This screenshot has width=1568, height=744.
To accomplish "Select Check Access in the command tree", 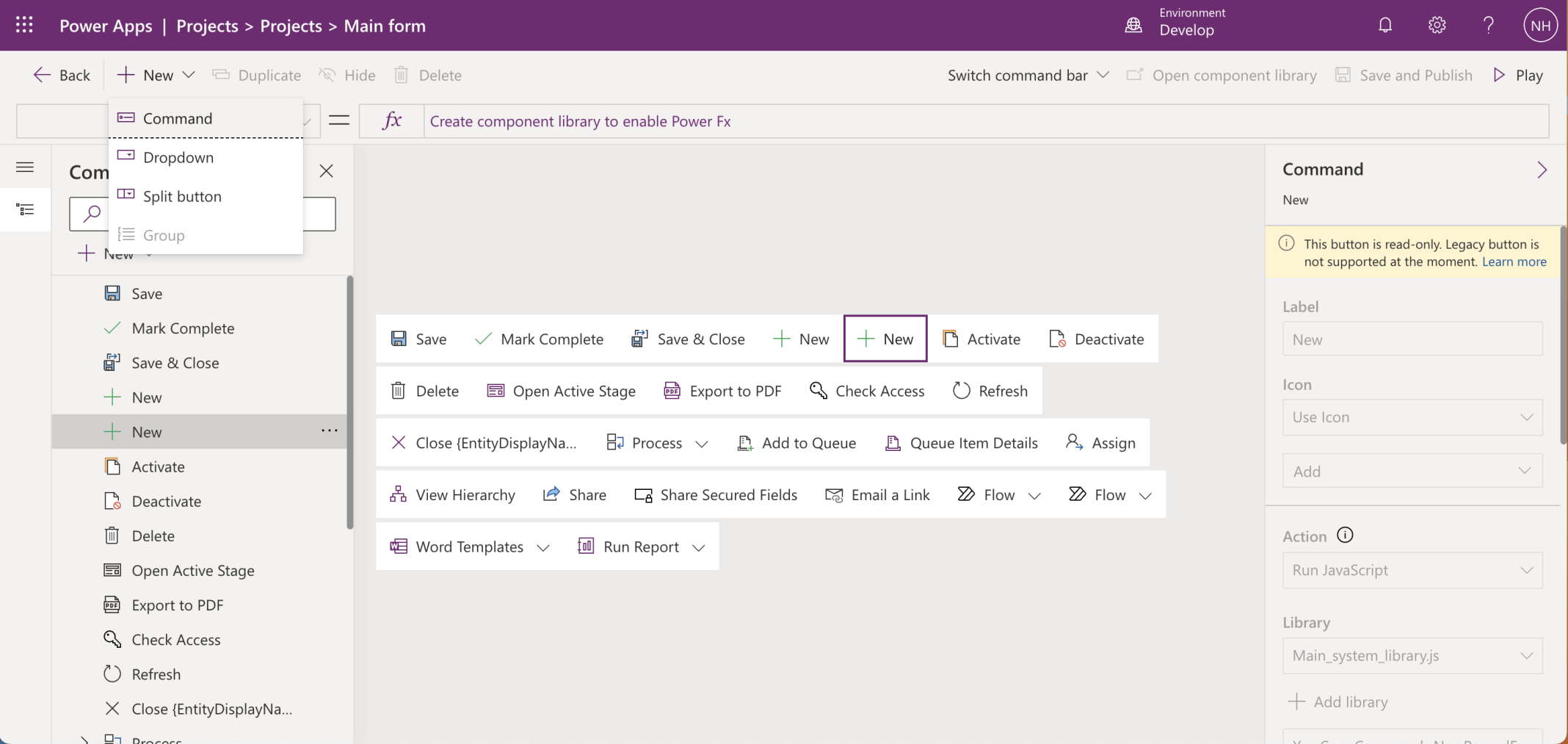I will point(199,640).
